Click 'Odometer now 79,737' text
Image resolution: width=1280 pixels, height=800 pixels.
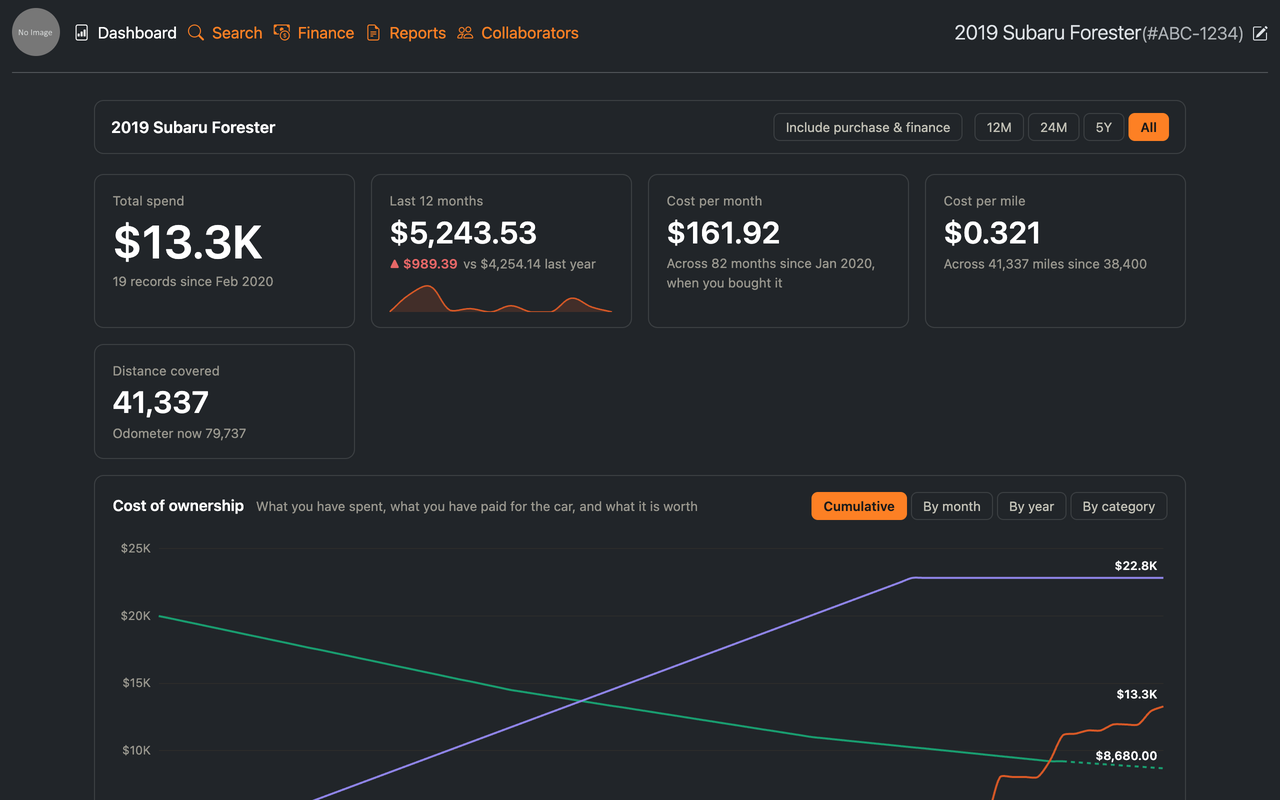coord(179,433)
